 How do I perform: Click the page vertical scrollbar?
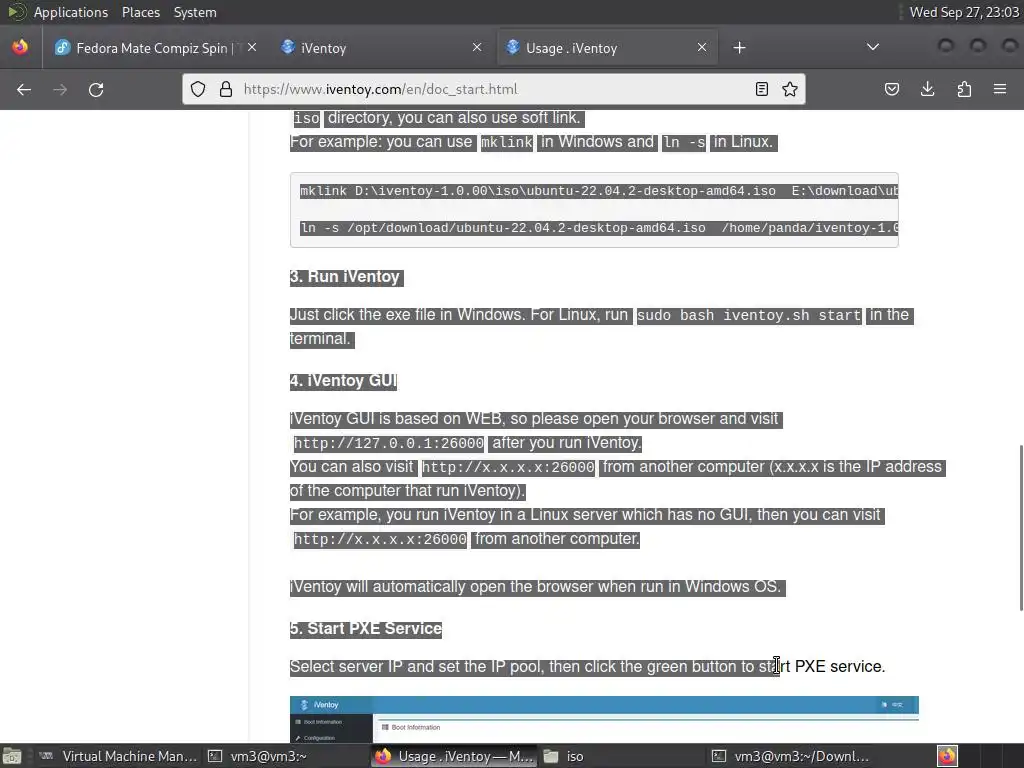[x=1020, y=528]
